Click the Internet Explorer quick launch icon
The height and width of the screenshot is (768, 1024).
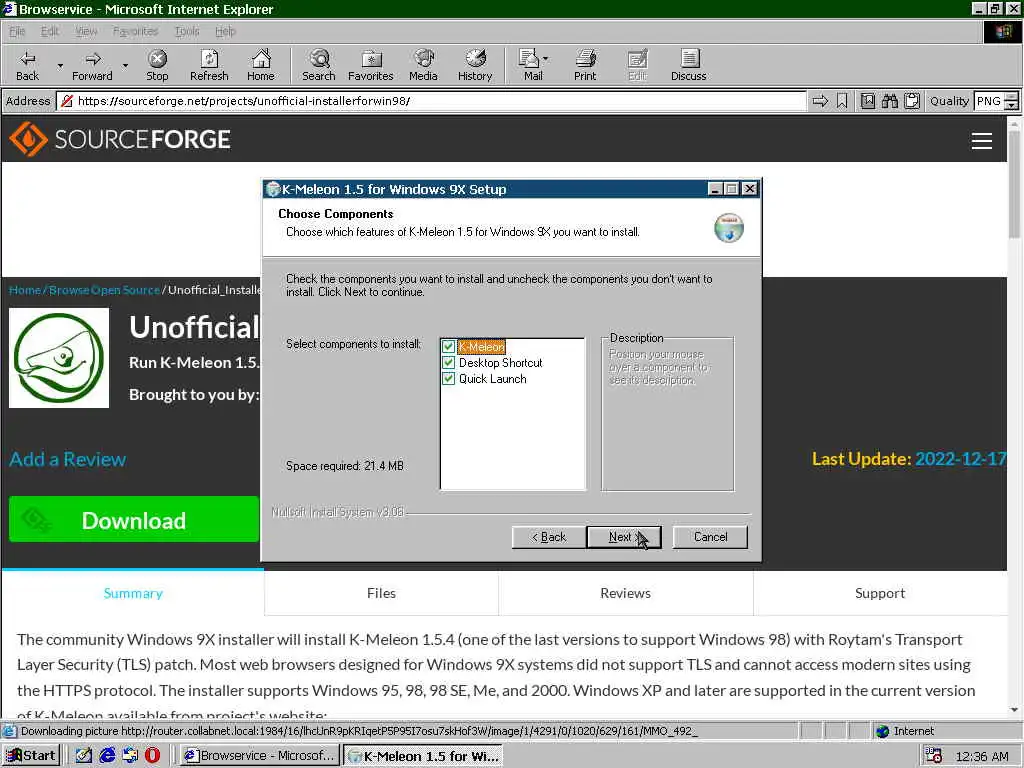click(x=107, y=756)
